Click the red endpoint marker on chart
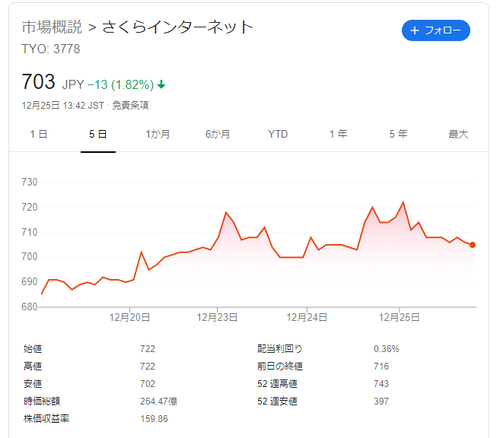Image resolution: width=500 pixels, height=438 pixels. 472,245
